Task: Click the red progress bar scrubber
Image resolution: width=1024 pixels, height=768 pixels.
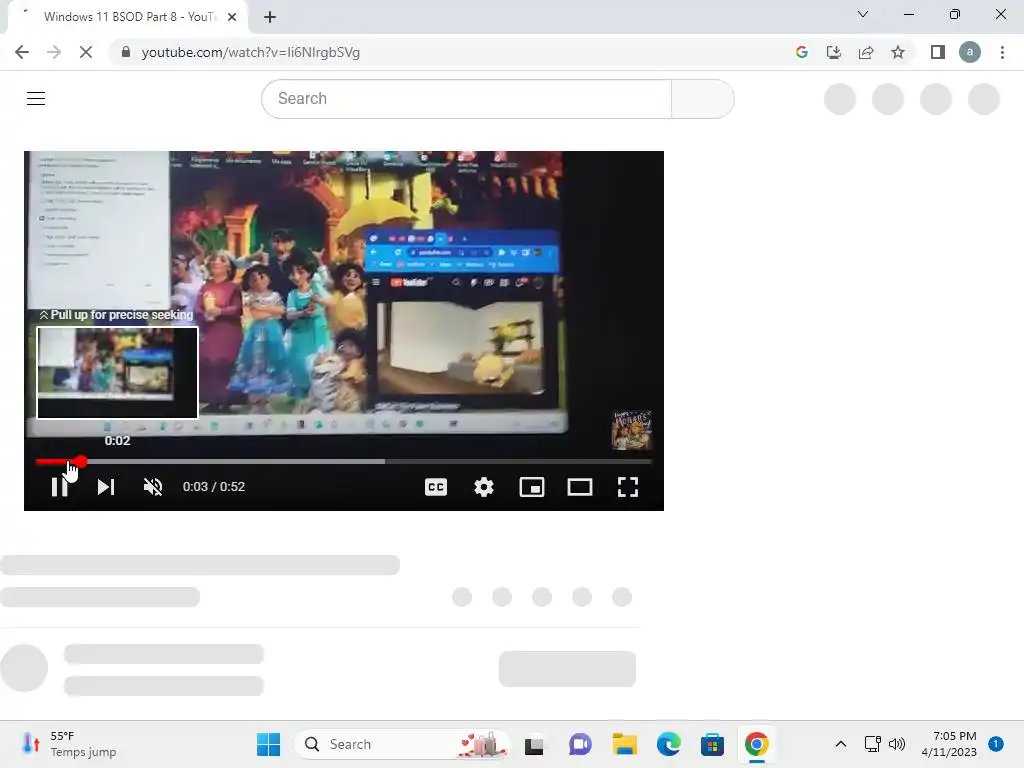Action: [x=80, y=461]
